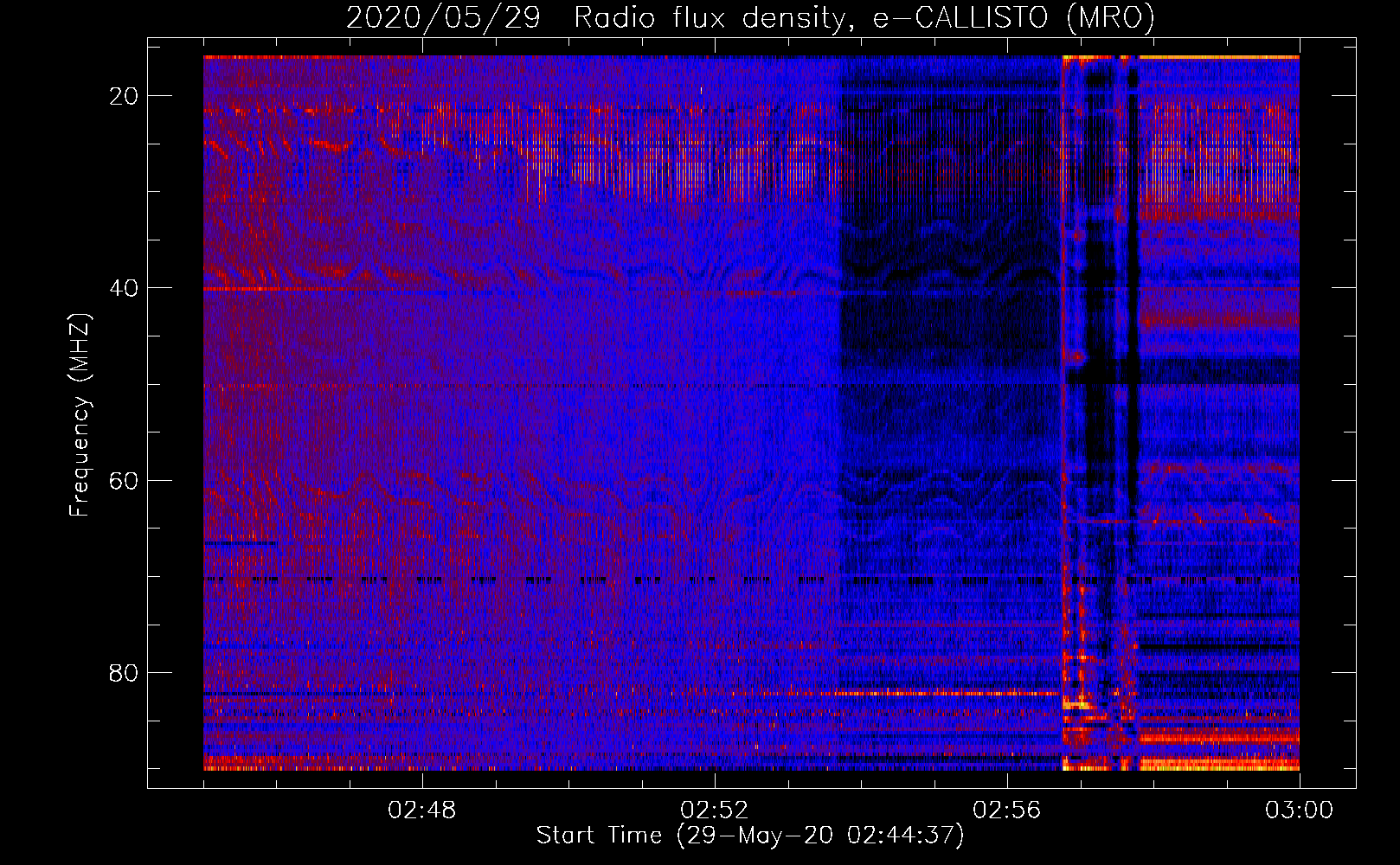The image size is (1400, 865).
Task: Click the '60' frequency tick label
Action: coord(125,480)
